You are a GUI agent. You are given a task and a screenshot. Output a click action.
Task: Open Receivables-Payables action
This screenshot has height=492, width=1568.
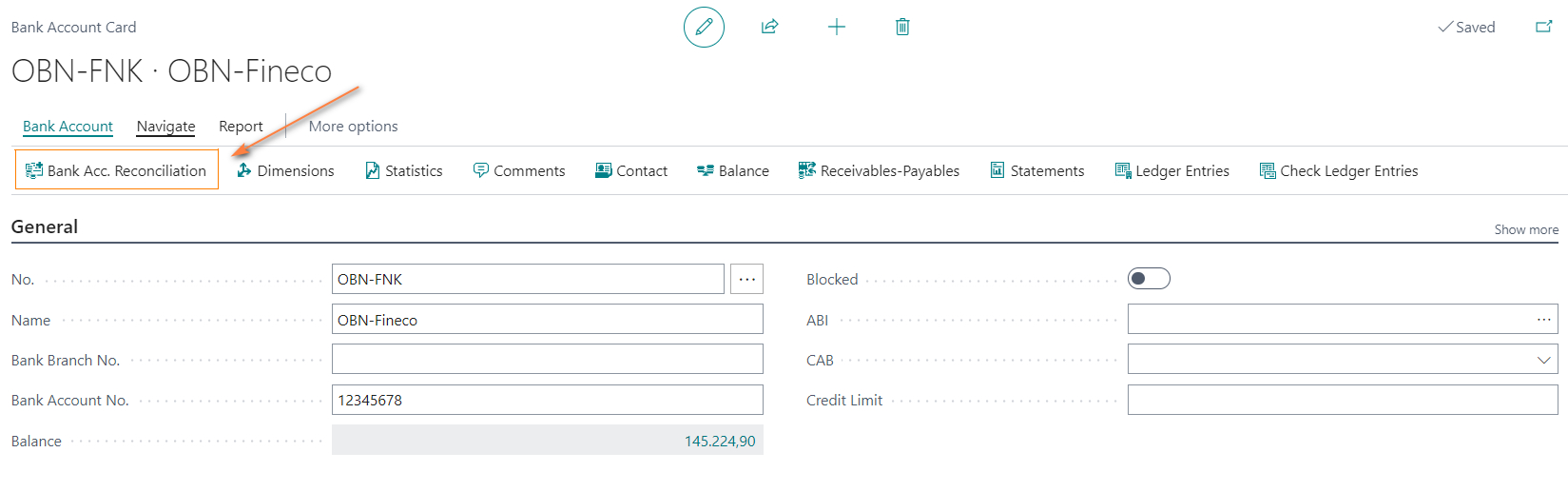(x=879, y=170)
